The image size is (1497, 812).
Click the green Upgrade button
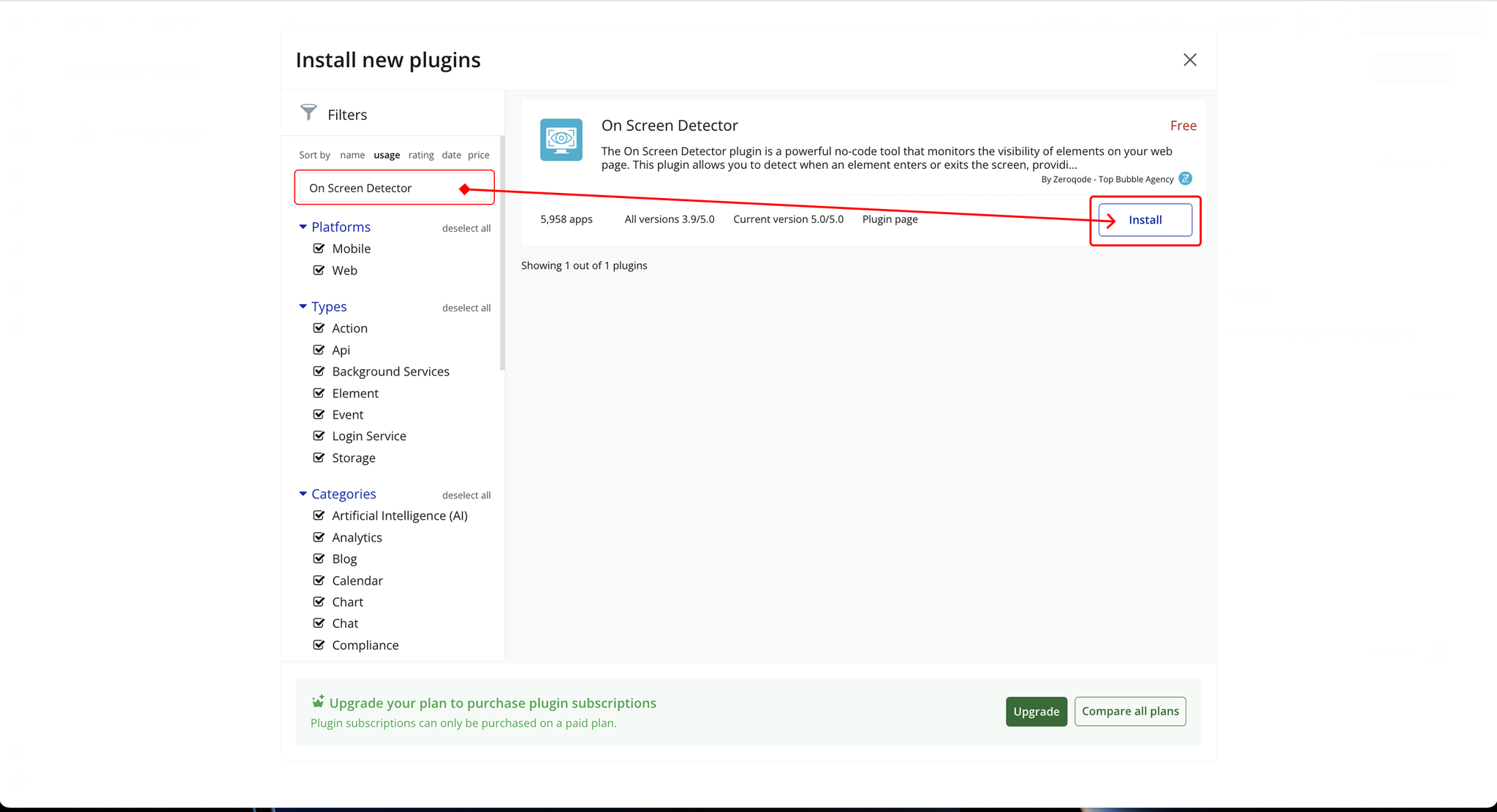[1036, 711]
